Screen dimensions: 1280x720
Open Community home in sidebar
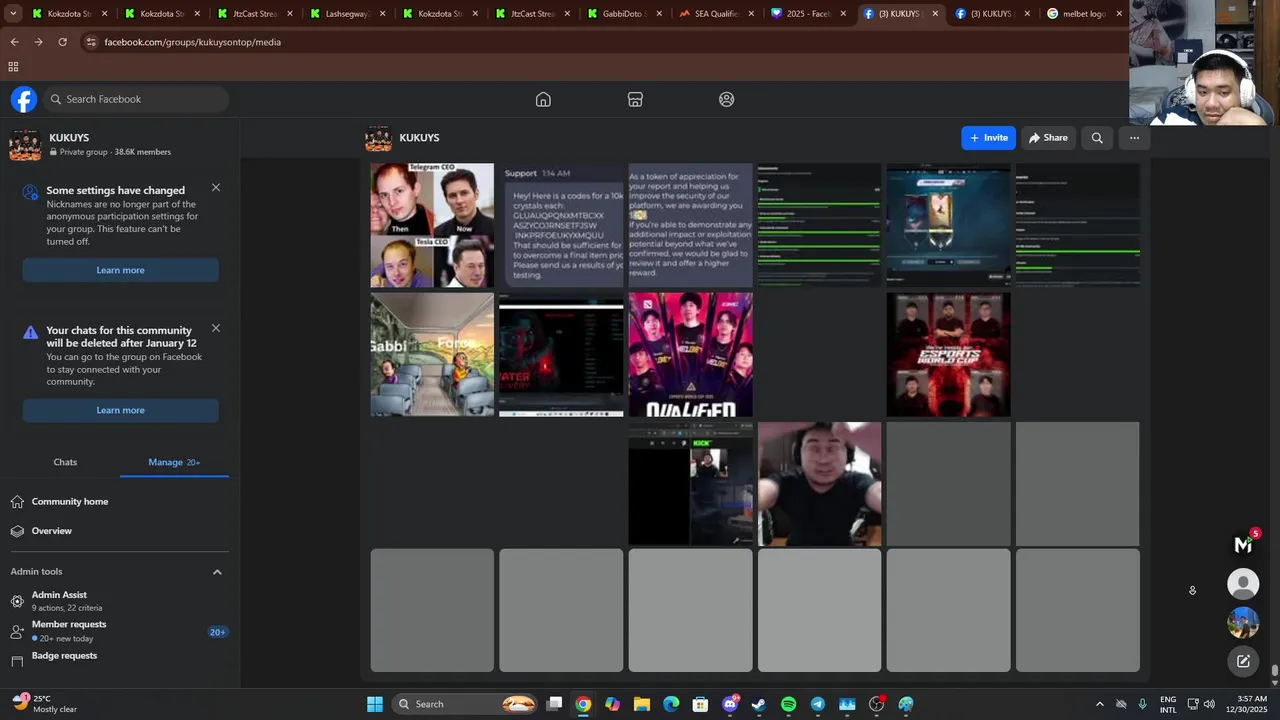click(x=120, y=502)
